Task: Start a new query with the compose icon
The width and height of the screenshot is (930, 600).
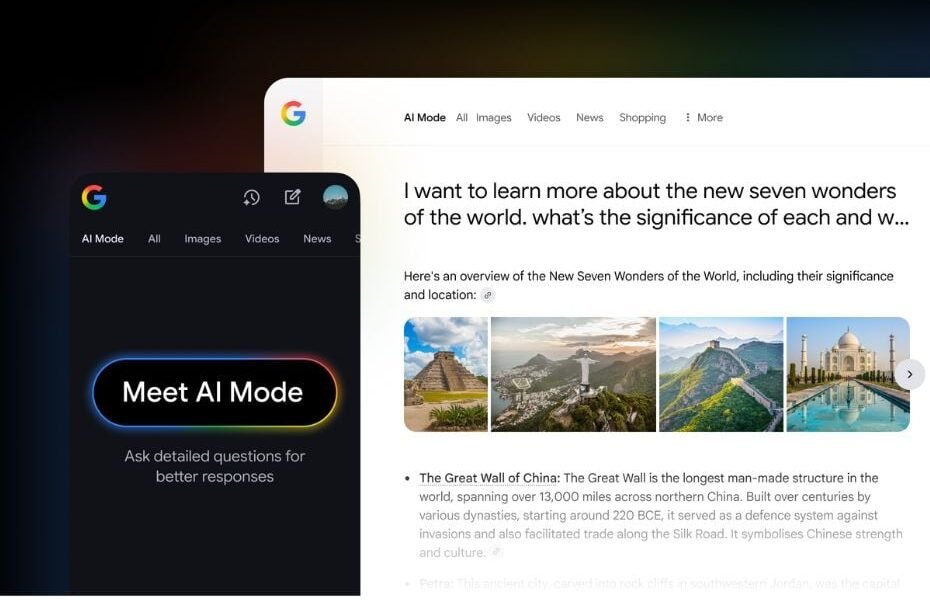Action: click(x=292, y=197)
